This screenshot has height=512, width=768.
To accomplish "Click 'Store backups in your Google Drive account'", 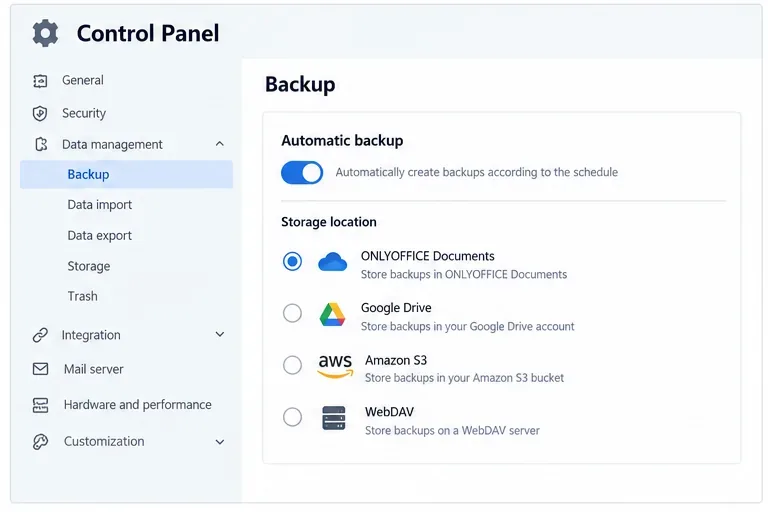I will (x=468, y=326).
